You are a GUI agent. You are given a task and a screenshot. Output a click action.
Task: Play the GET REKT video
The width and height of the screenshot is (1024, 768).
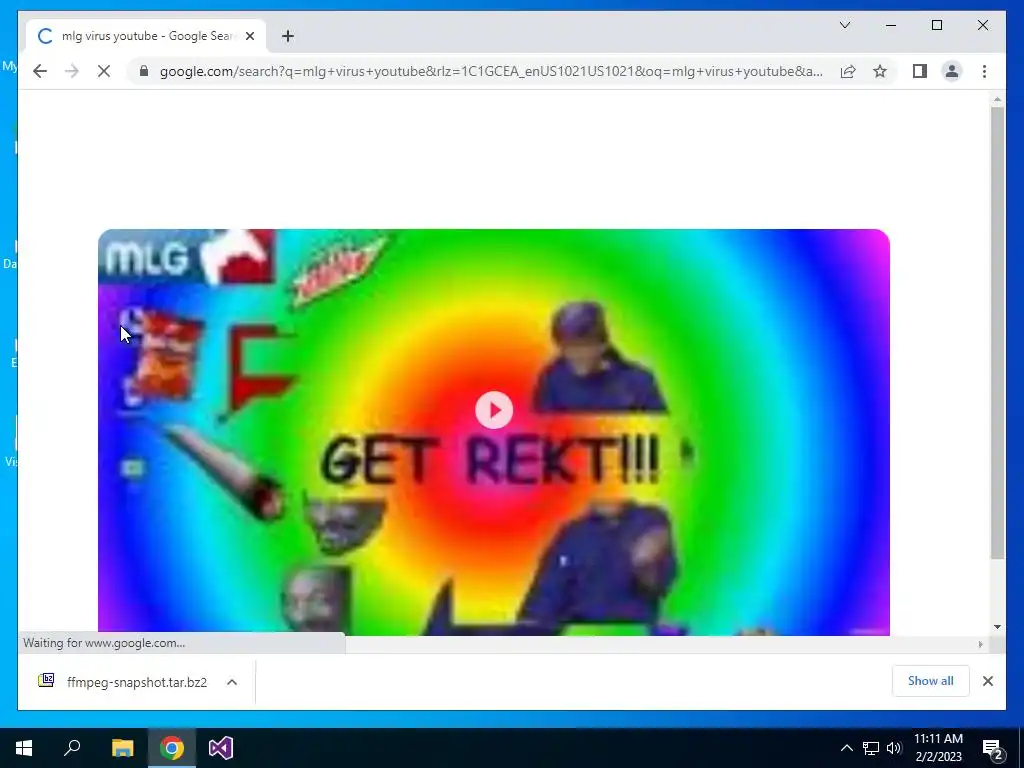tap(494, 410)
